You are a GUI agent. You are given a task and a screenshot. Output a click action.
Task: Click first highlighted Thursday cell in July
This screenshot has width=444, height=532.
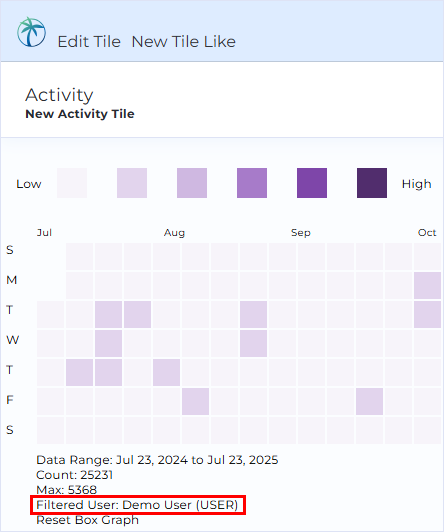[x=79, y=372]
